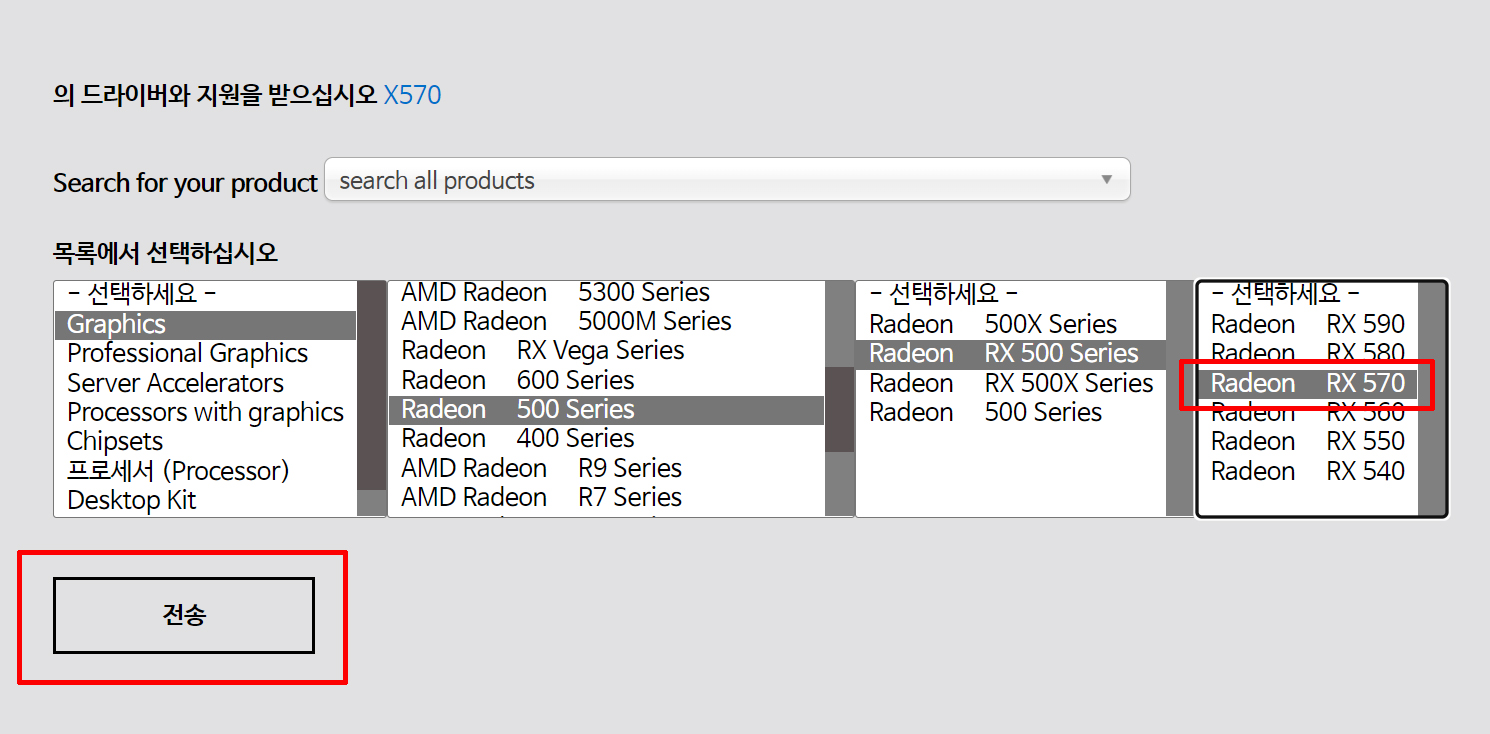Select Radeon 400 Series
Viewport: 1490px width, 734px height.
click(606, 438)
